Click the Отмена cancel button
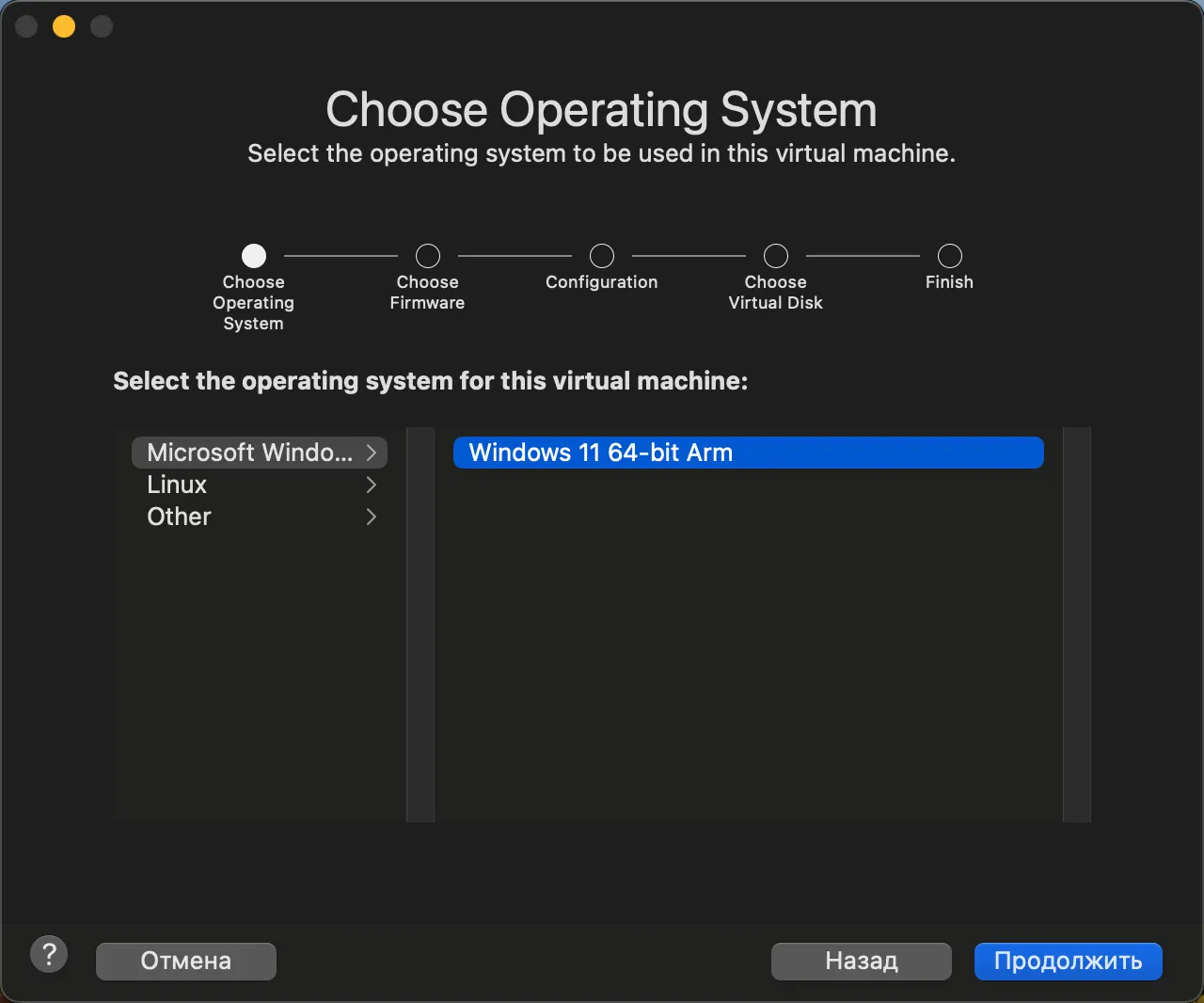 (186, 961)
